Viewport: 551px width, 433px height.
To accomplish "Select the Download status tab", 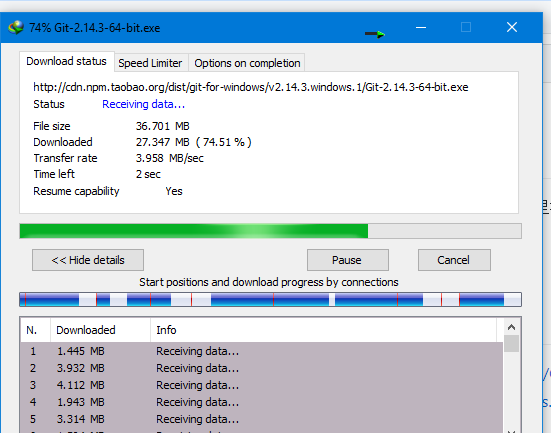I will [66, 62].
